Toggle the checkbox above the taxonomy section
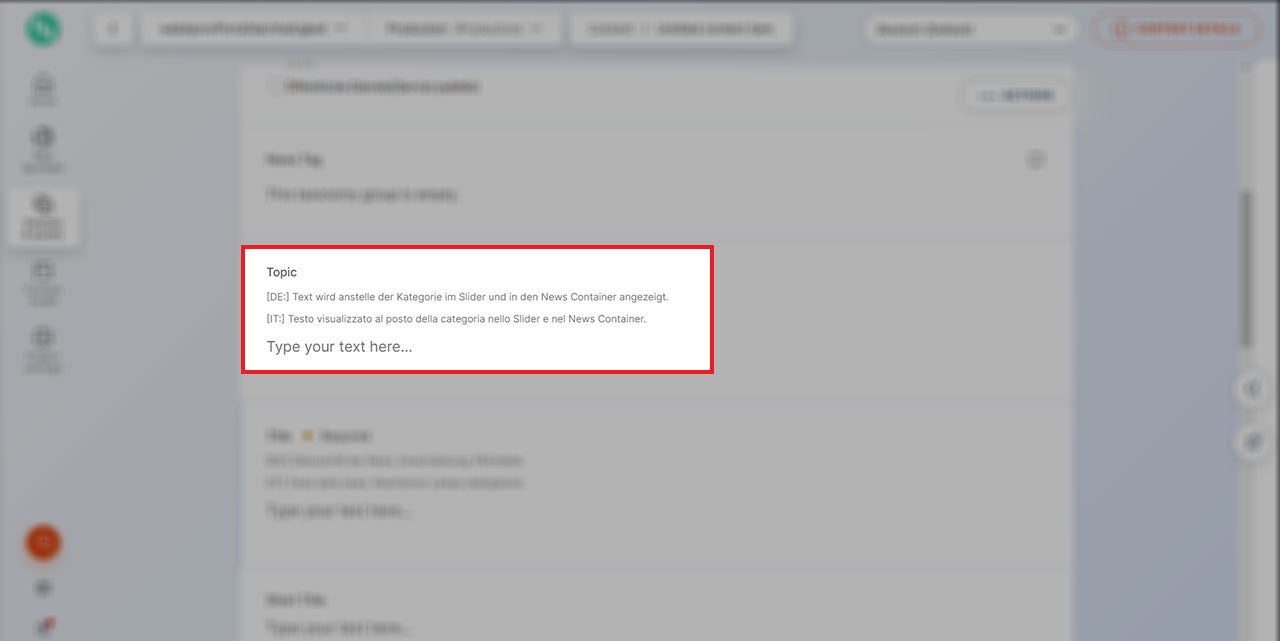This screenshot has width=1280, height=641. pos(274,87)
